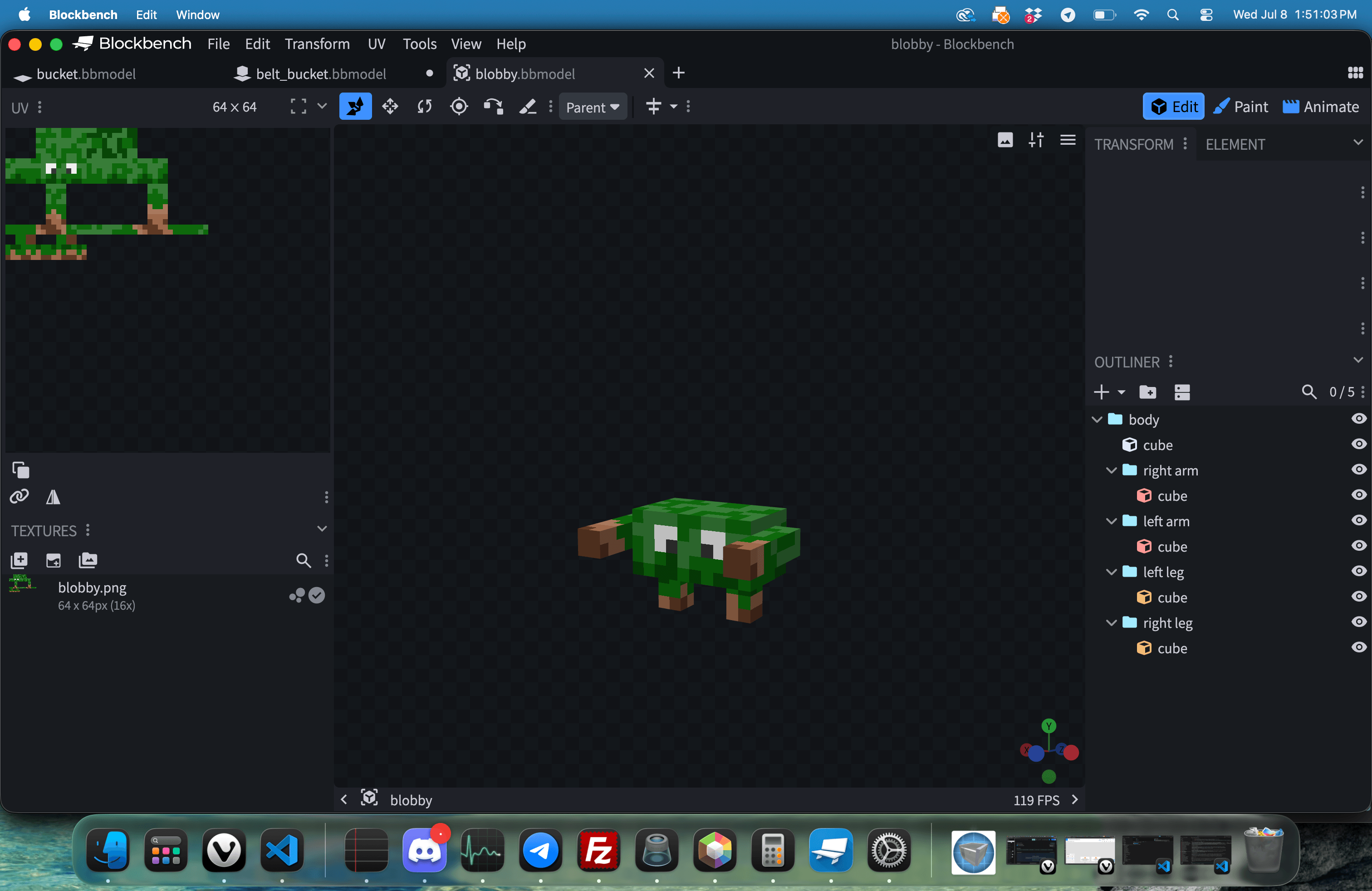Switch to Edit mode
Screen dimensions: 1372x891
1173,107
